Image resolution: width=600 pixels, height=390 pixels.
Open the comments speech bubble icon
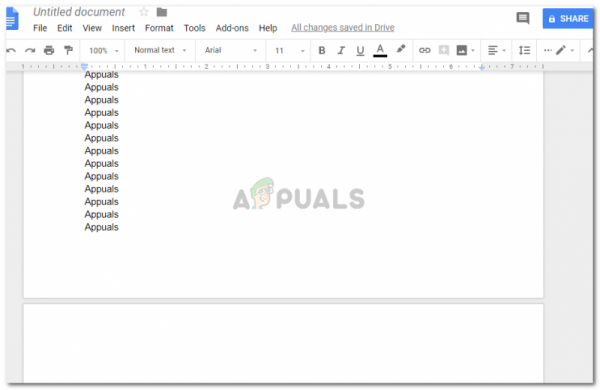pos(523,18)
